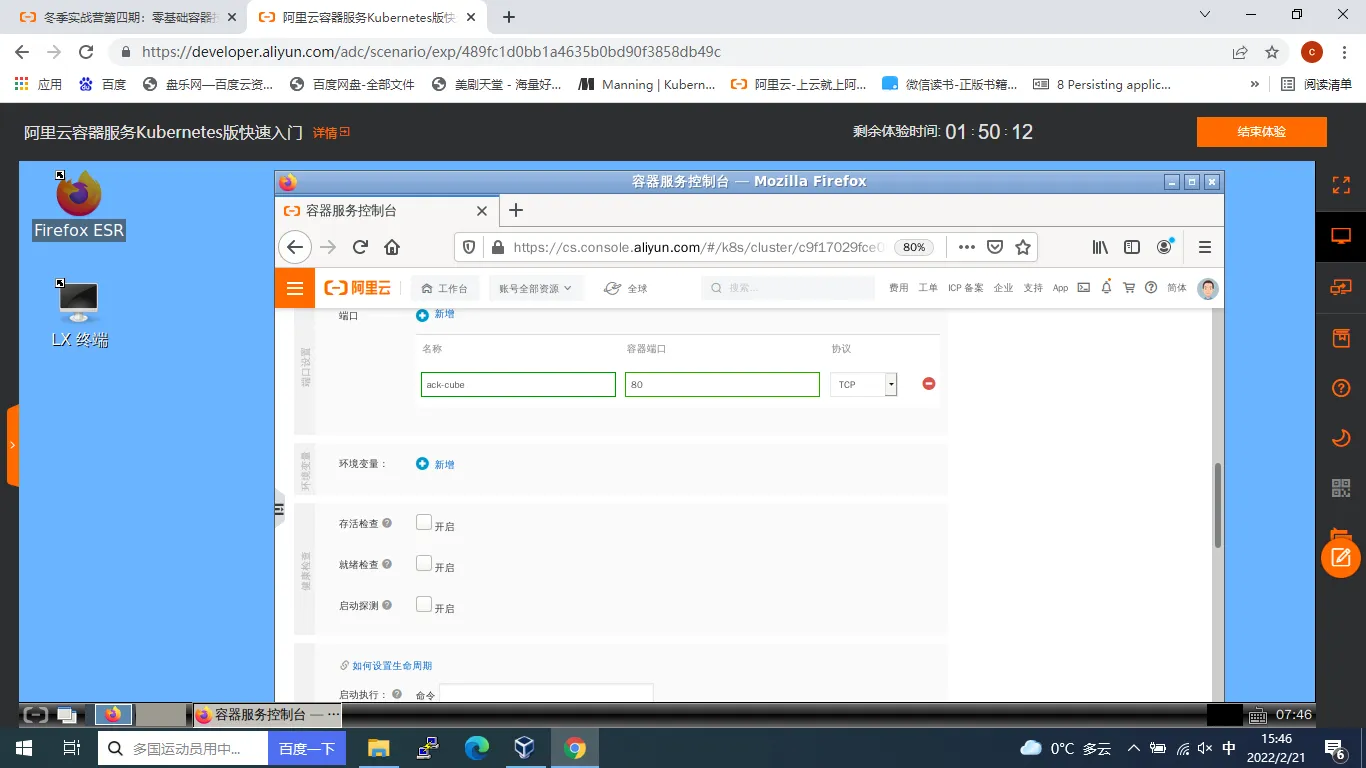
Task: Open Chrome from the Windows taskbar
Action: click(574, 748)
